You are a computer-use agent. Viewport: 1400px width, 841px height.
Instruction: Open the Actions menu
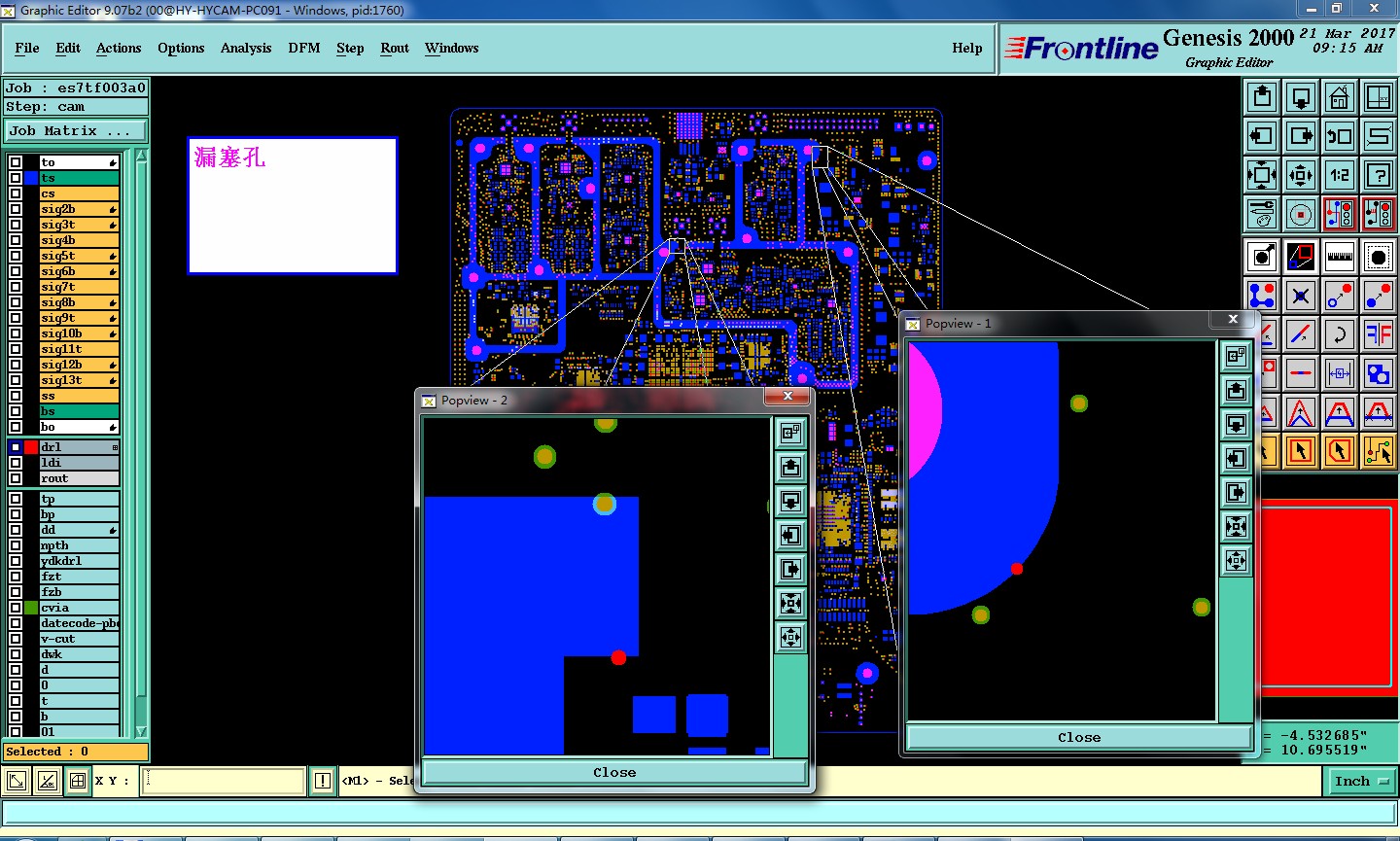pos(119,48)
